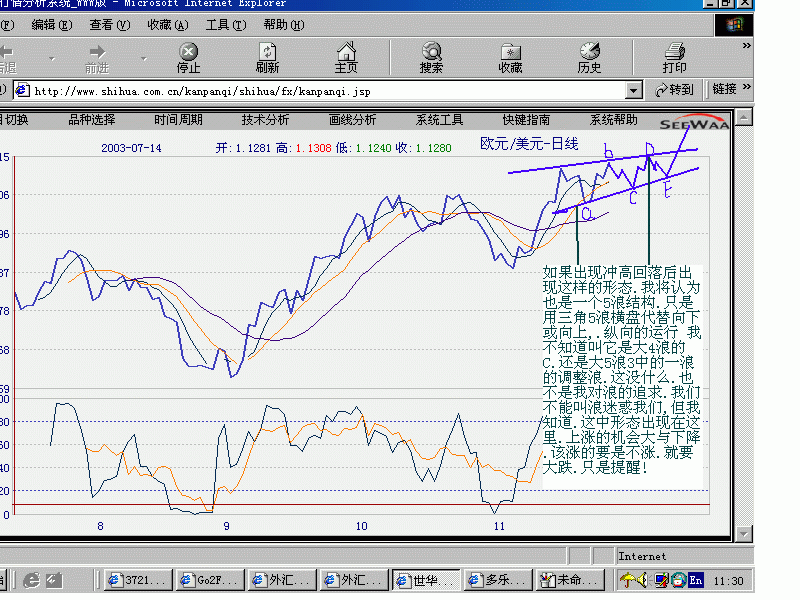Open 品种选择 chart menu

pyautogui.click(x=92, y=120)
